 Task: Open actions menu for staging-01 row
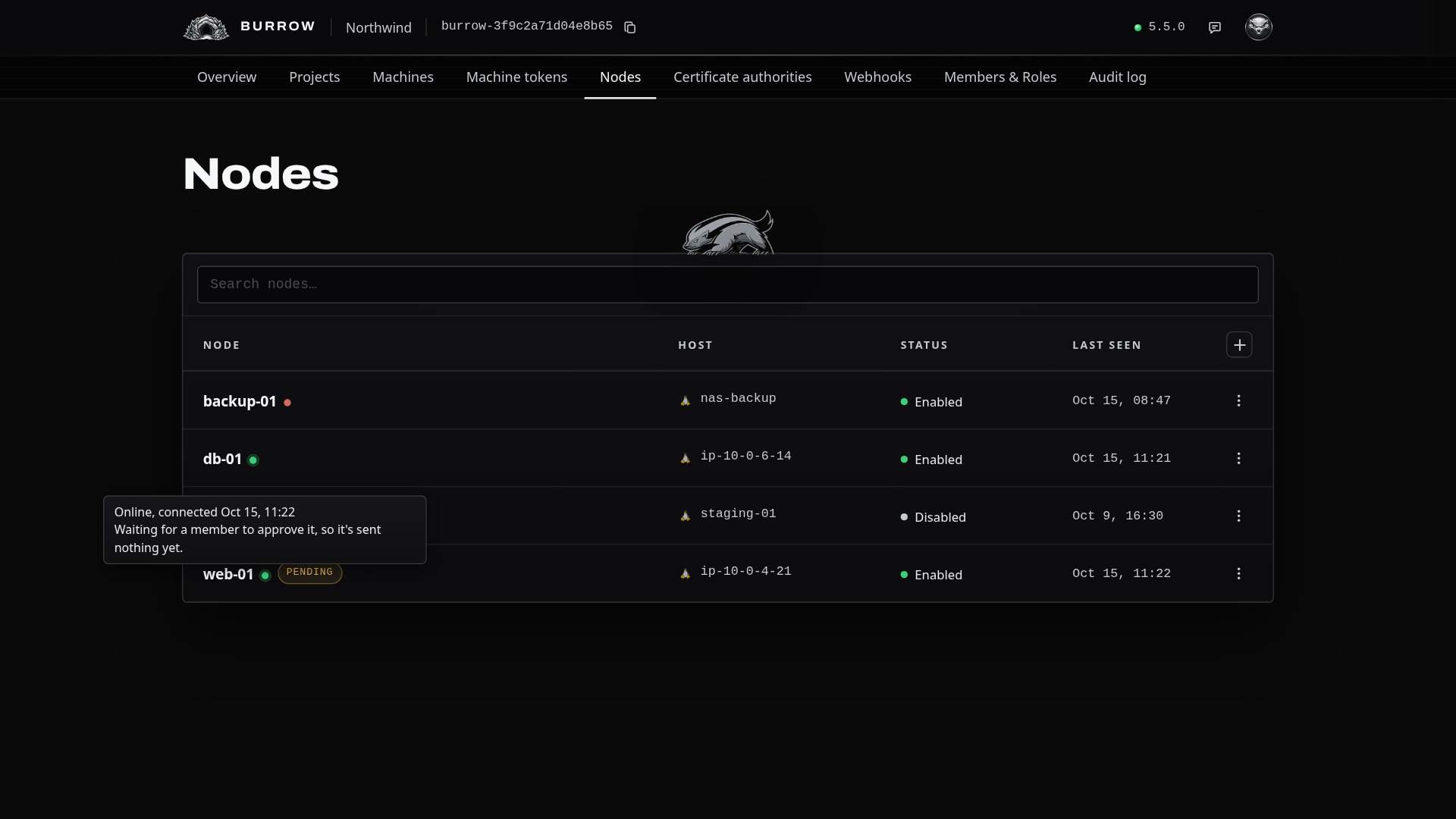1239,516
